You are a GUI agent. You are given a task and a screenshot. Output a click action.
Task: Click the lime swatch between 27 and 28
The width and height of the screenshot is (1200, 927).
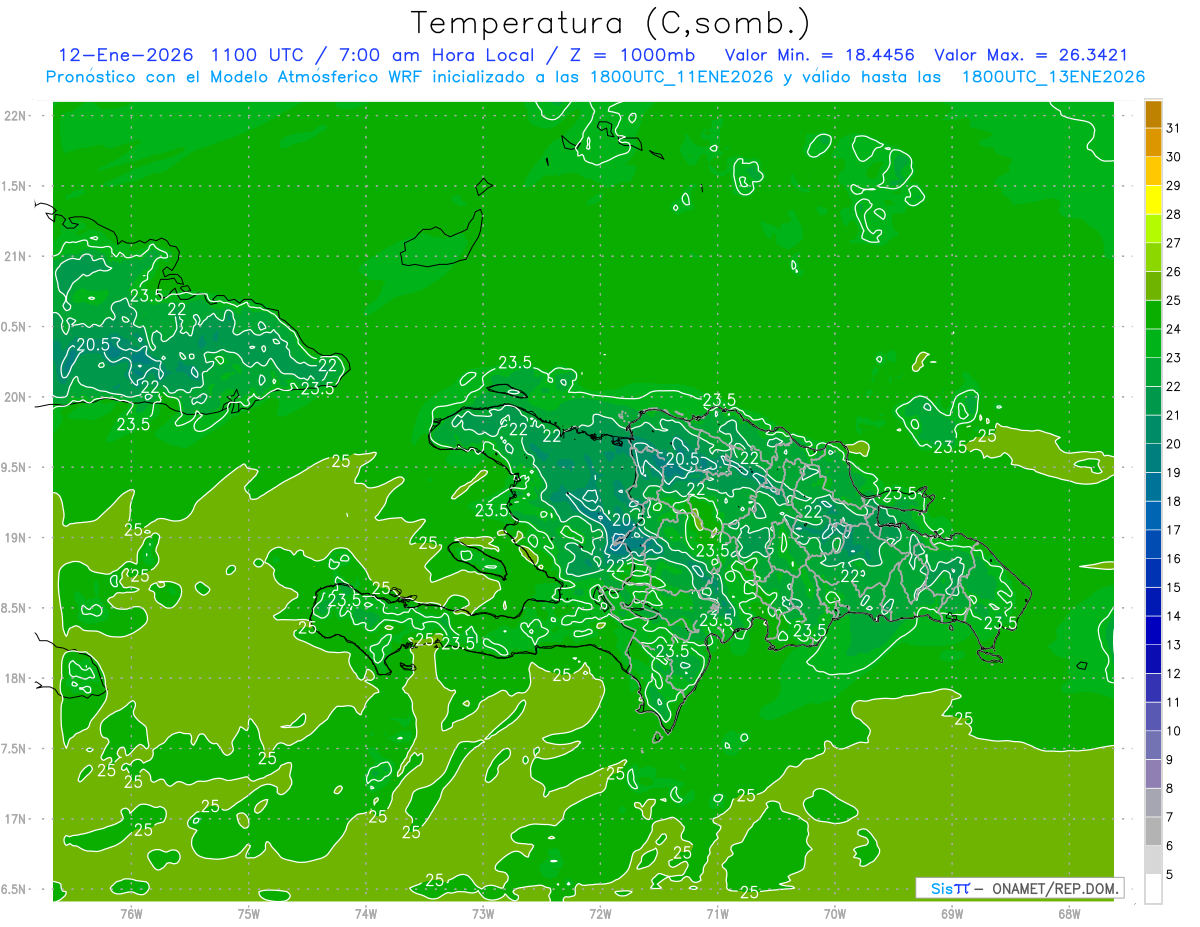pos(1153,229)
